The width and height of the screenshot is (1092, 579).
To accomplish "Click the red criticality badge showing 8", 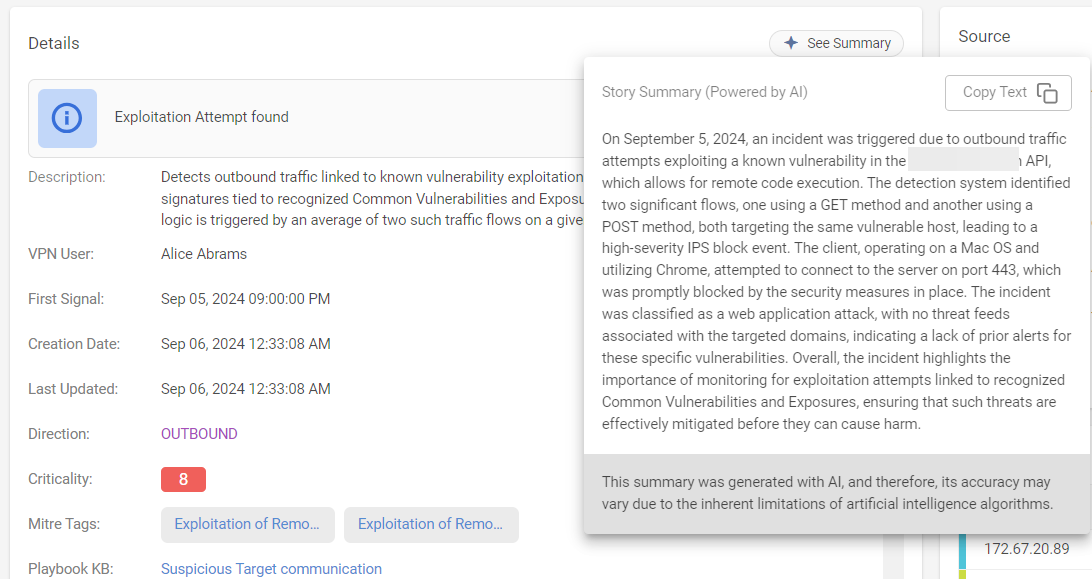I will point(183,479).
